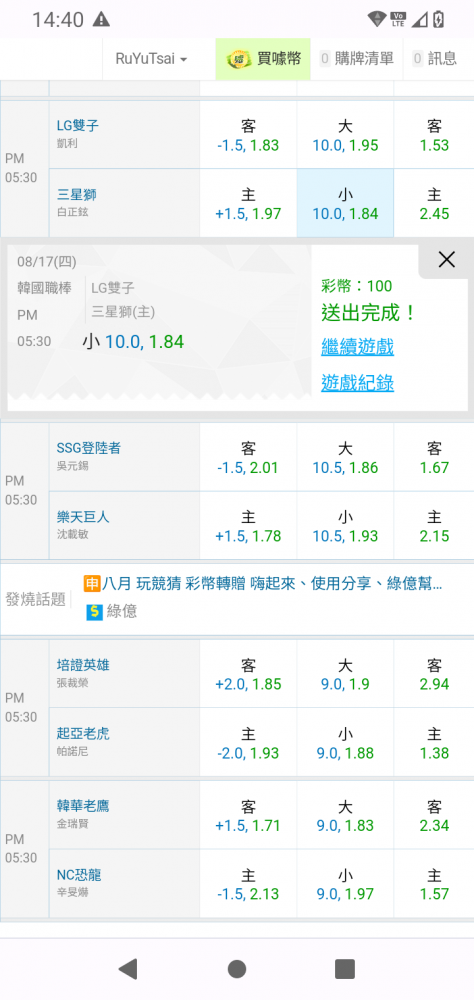Pick 樂天巨人 主 moneyline 2.15

[x=434, y=526]
